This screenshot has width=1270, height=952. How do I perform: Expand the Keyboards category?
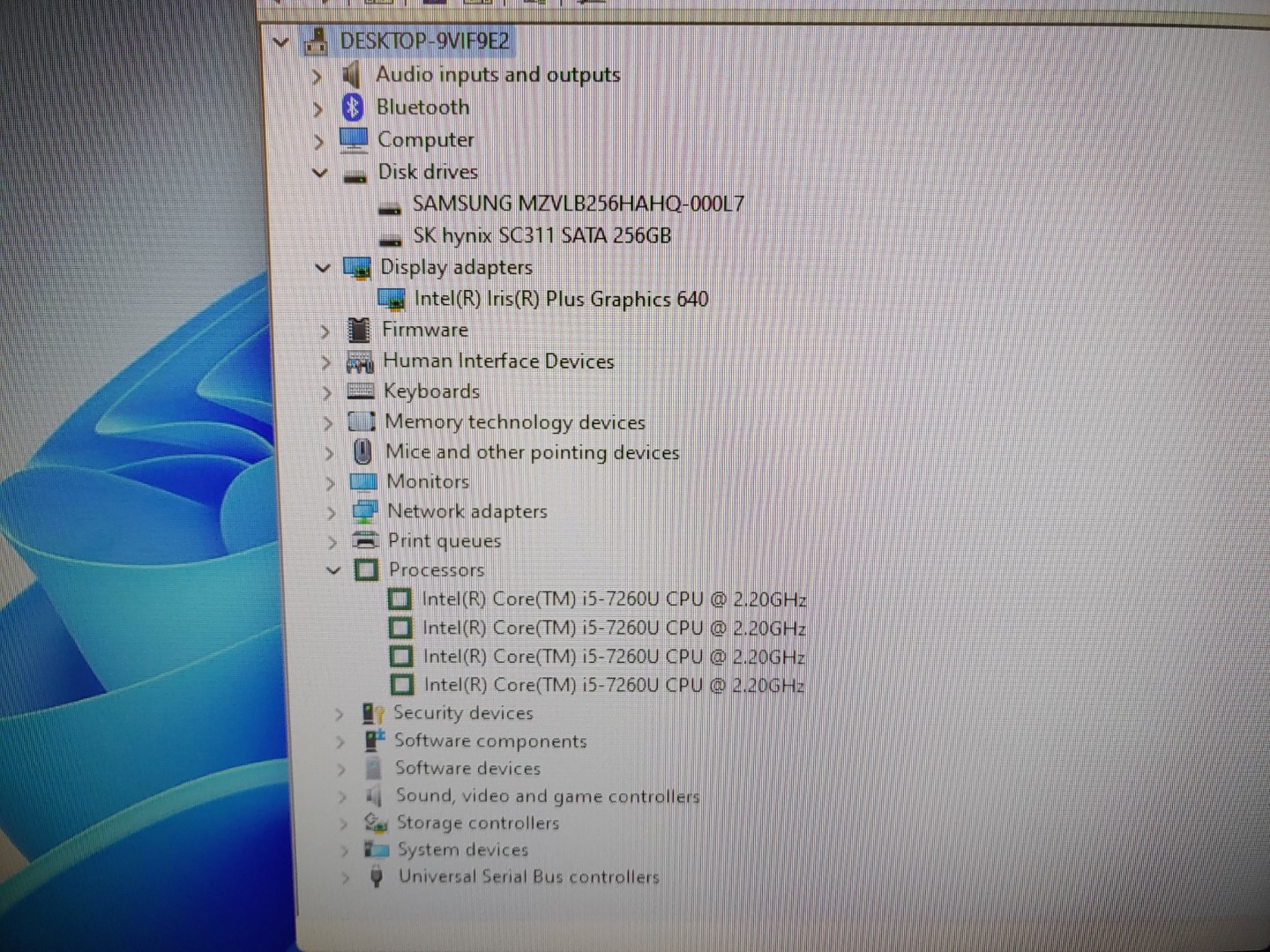pyautogui.click(x=327, y=393)
